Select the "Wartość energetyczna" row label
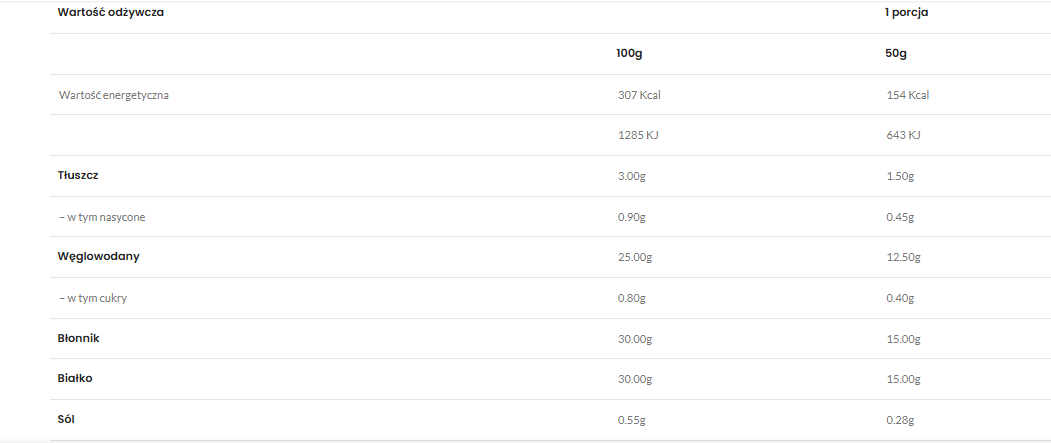The height and width of the screenshot is (443, 1051). click(113, 95)
